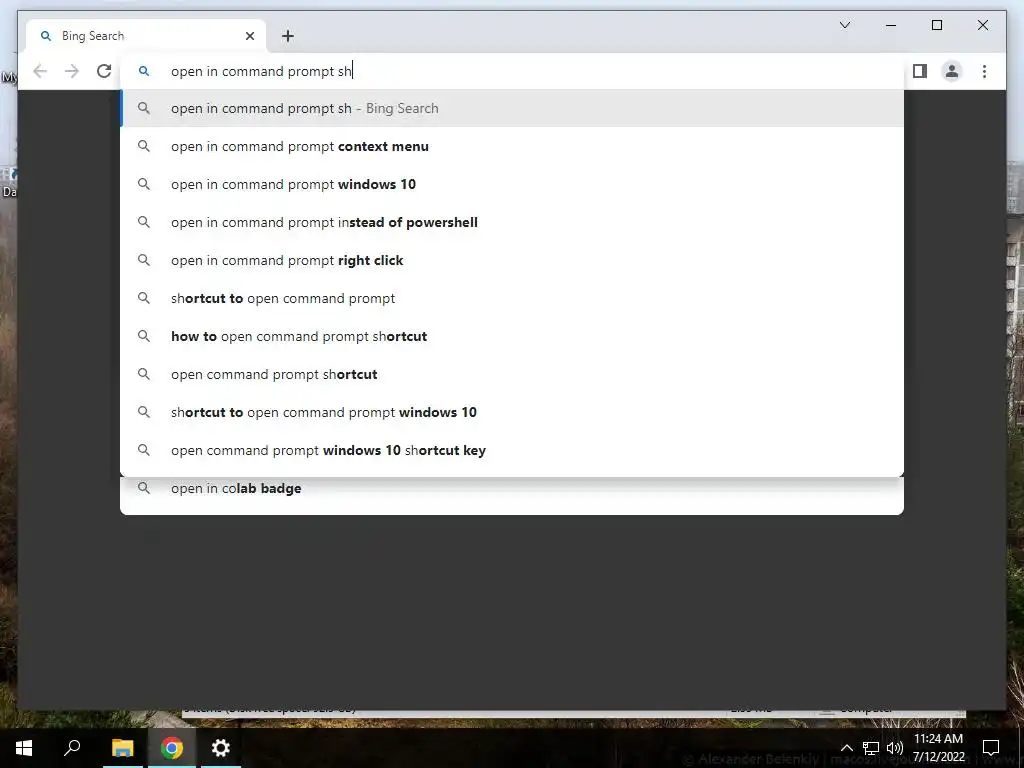Pick suggestion 'open in command prompt right click'

[x=512, y=260]
